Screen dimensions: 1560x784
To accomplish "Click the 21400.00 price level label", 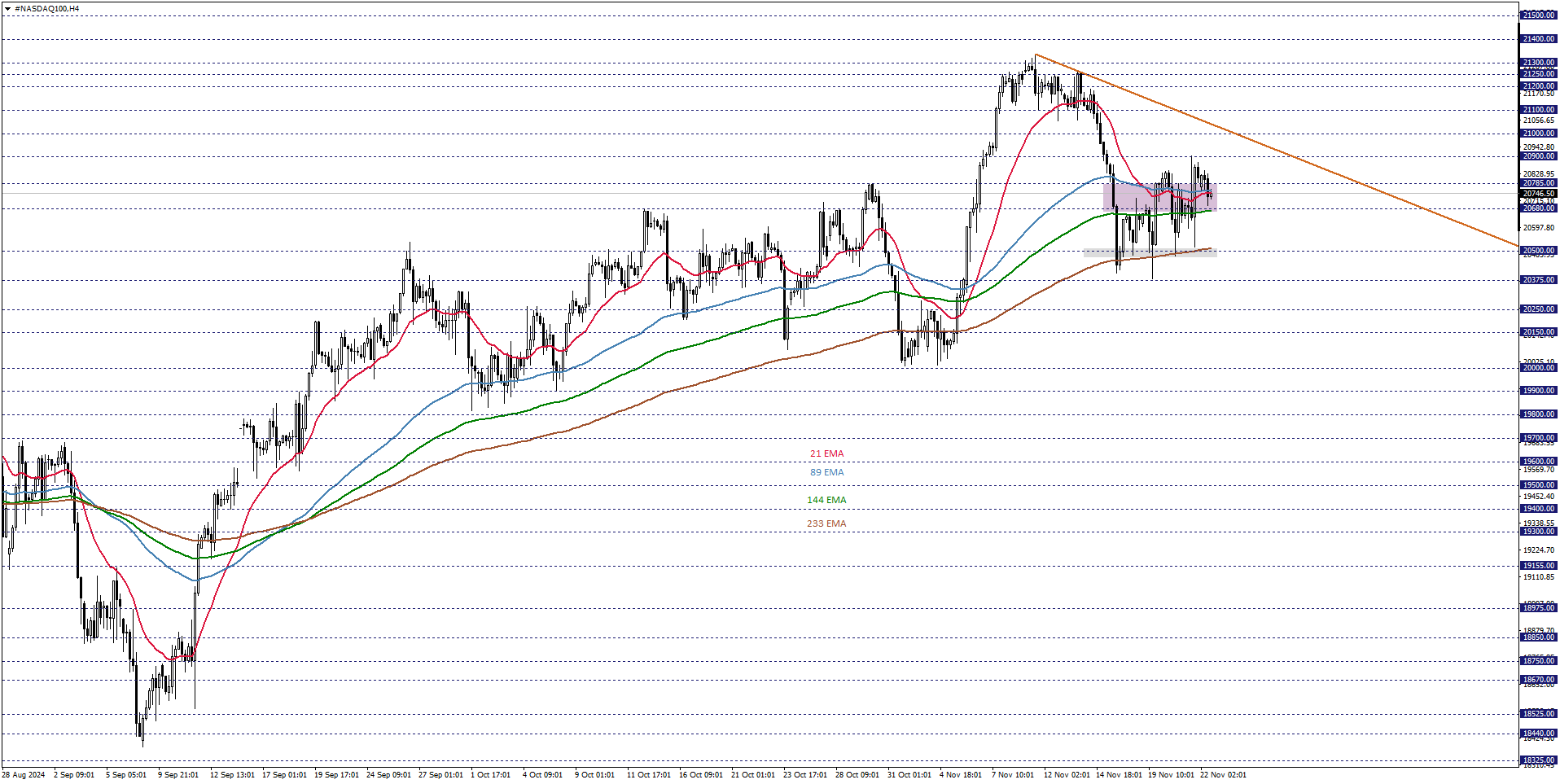I will click(x=1538, y=39).
